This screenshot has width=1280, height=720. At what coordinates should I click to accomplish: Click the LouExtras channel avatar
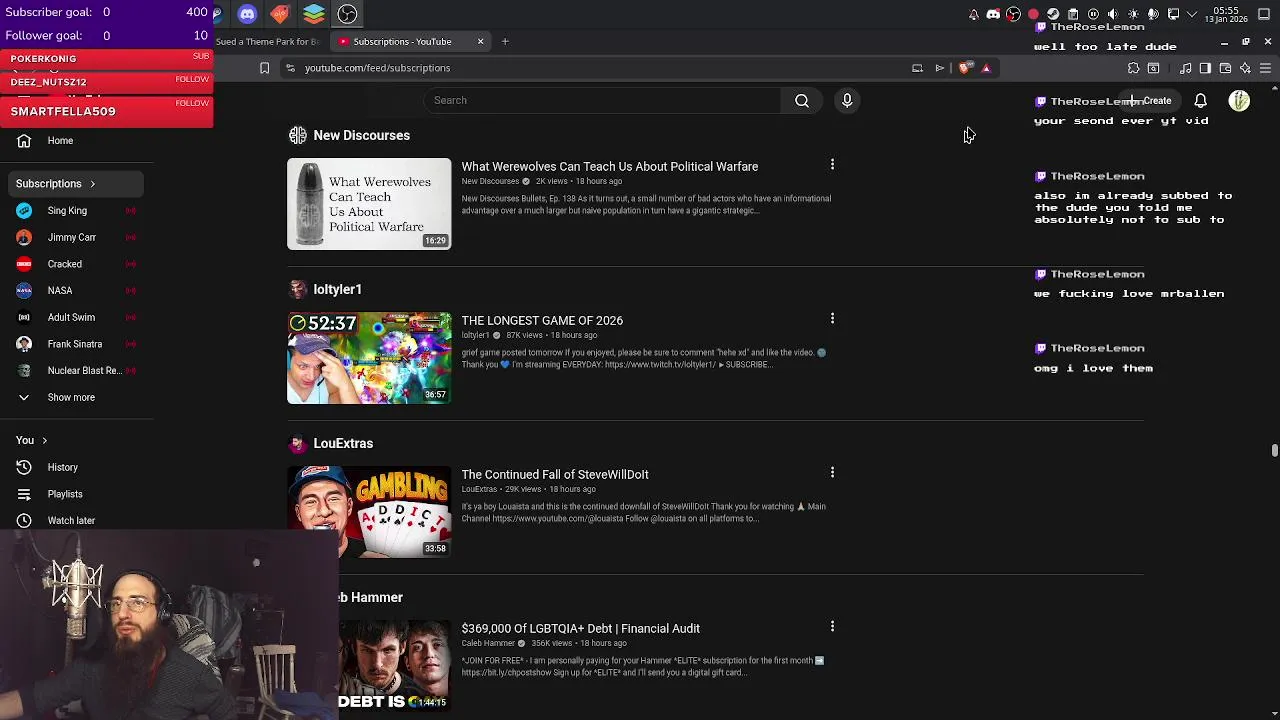(297, 443)
